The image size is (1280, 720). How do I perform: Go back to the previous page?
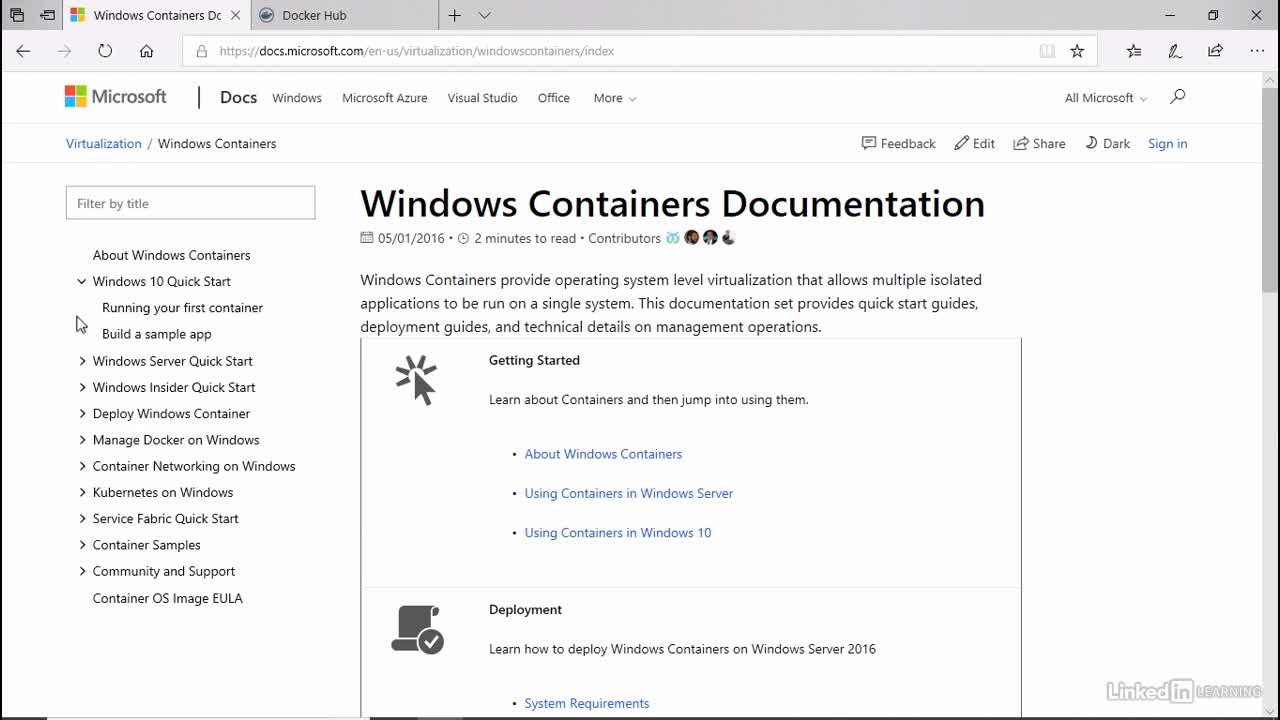coord(23,51)
